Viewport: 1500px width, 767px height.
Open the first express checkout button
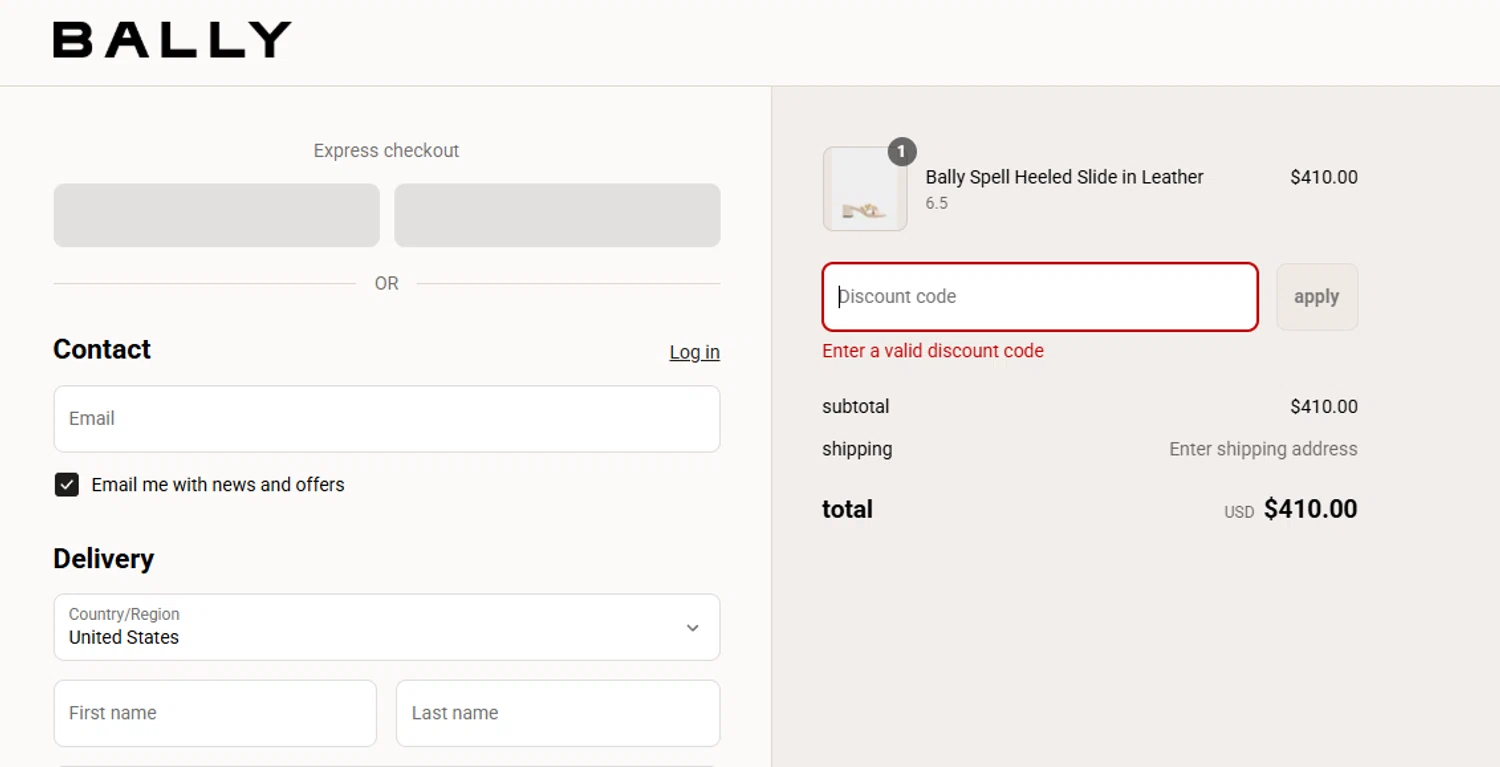(216, 215)
